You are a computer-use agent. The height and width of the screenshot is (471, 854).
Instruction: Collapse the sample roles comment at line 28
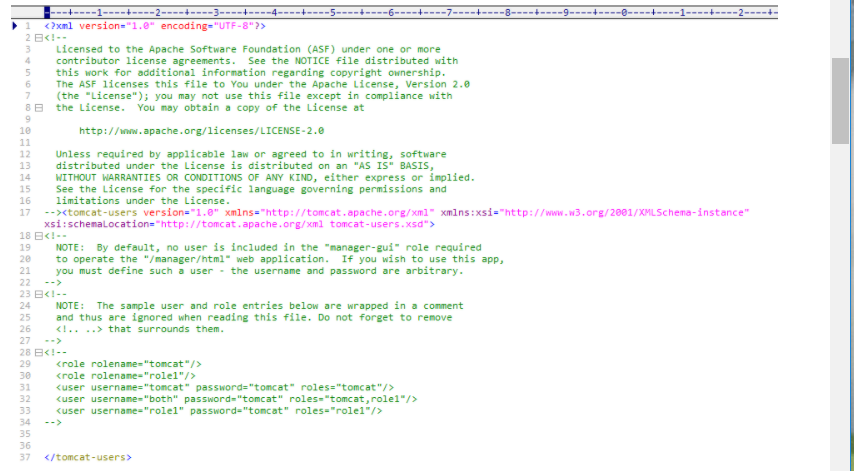coord(39,352)
